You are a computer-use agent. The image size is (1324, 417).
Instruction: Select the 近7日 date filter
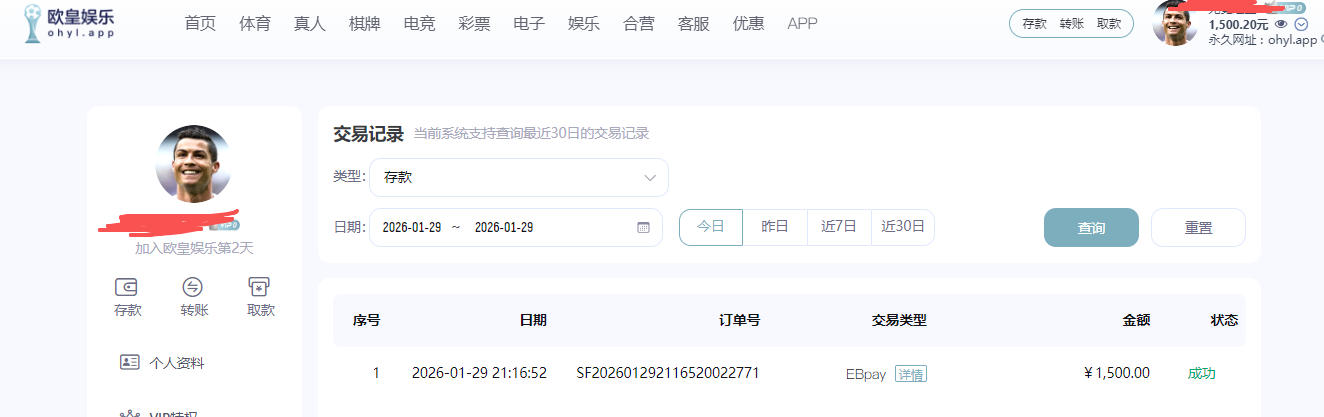(x=839, y=227)
